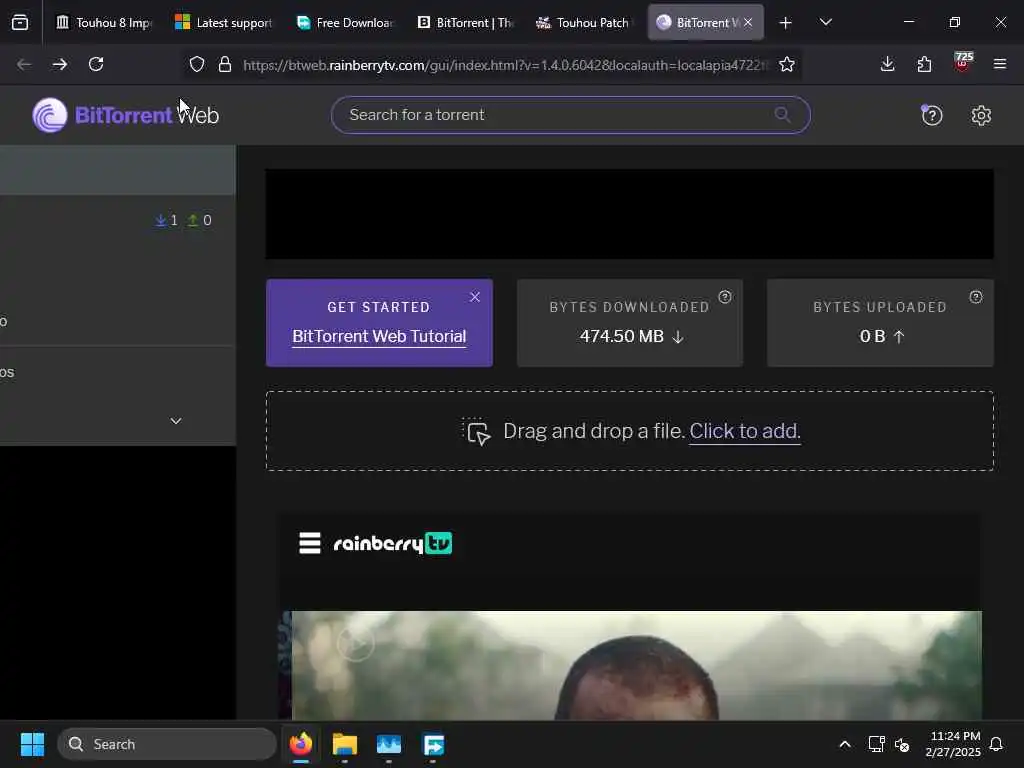Image resolution: width=1024 pixels, height=768 pixels.
Task: Switch to Latest support tab
Action: tap(224, 23)
